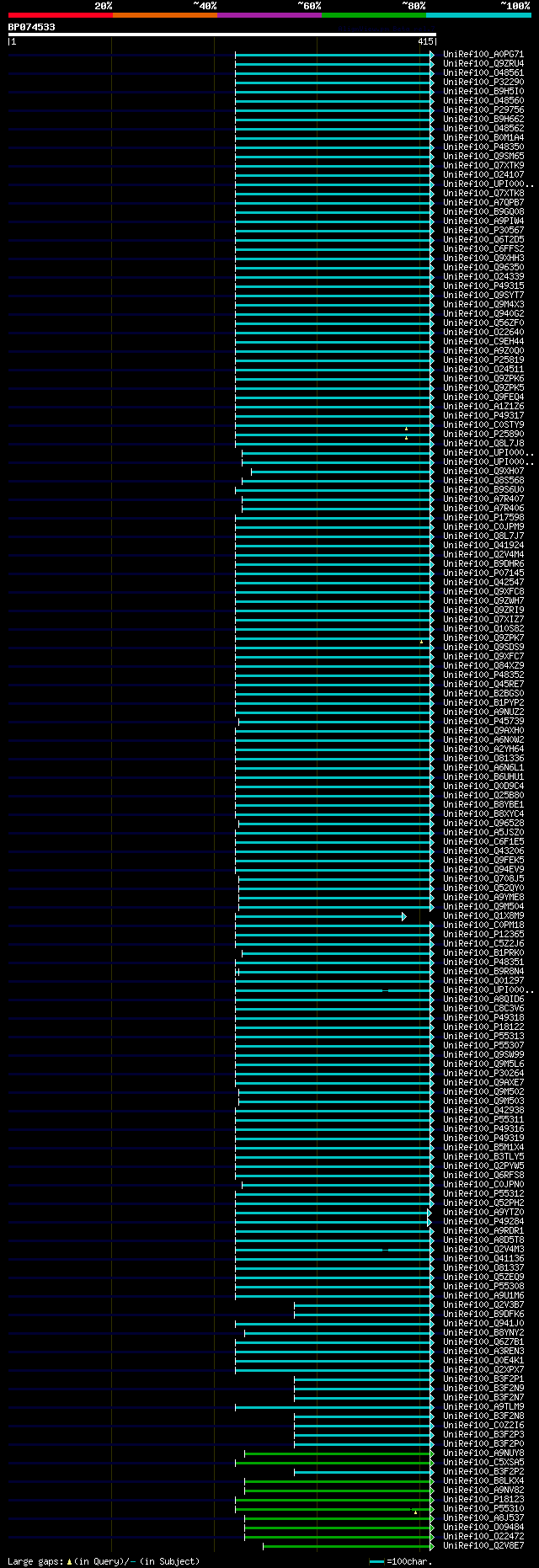Open hit UniRef100_Q9ZRU4
This screenshot has width=539, height=1568.
[483, 64]
